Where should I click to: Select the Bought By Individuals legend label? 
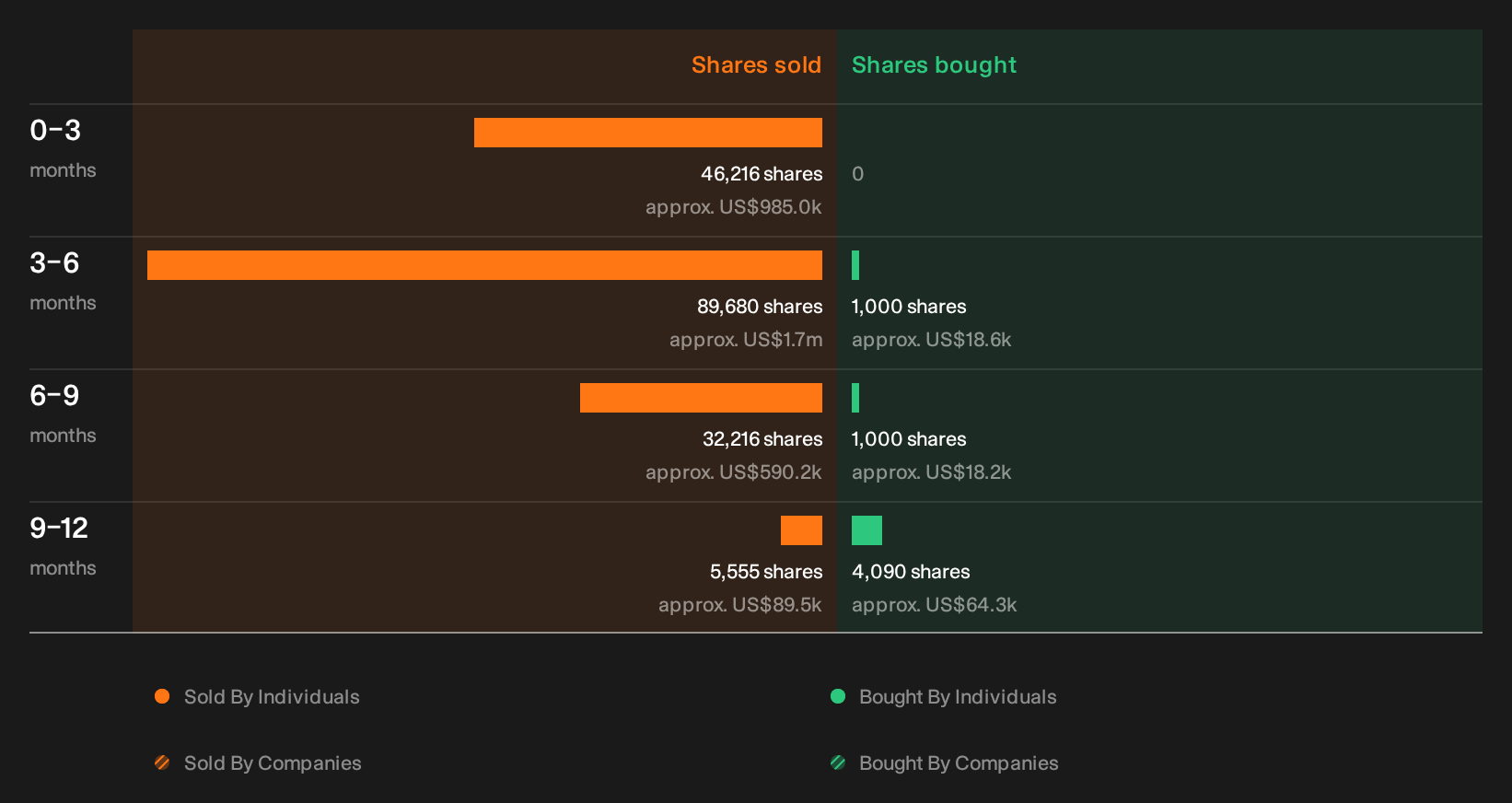tap(958, 697)
